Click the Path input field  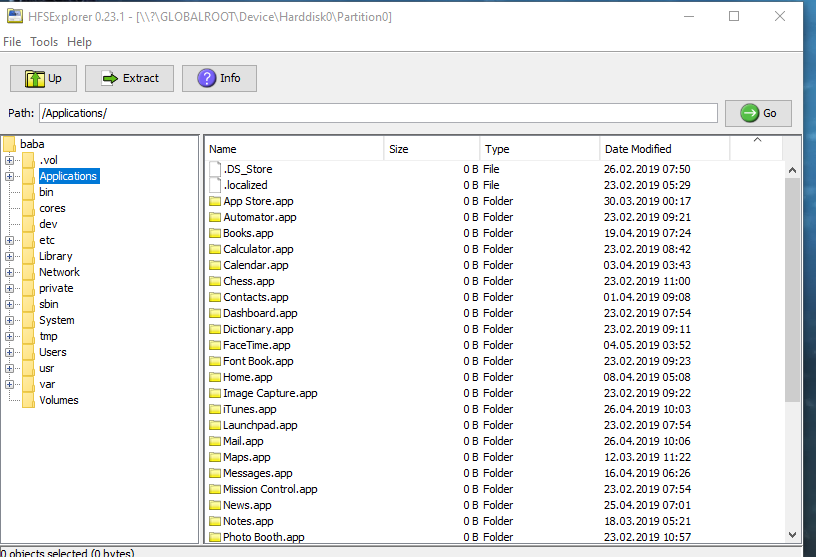[378, 113]
